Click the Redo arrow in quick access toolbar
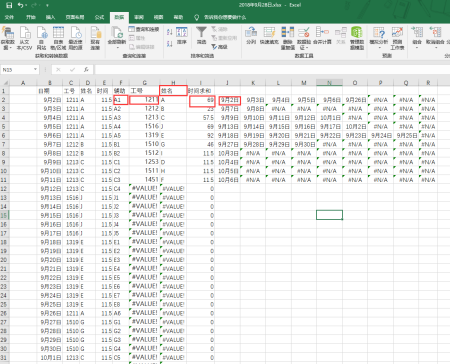 pos(34,5)
